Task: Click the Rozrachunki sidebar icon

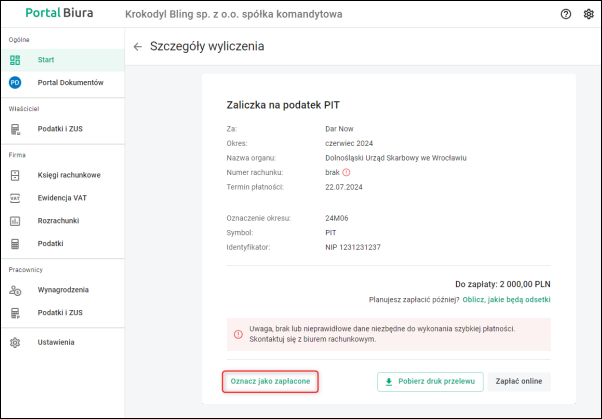Action: (15, 221)
